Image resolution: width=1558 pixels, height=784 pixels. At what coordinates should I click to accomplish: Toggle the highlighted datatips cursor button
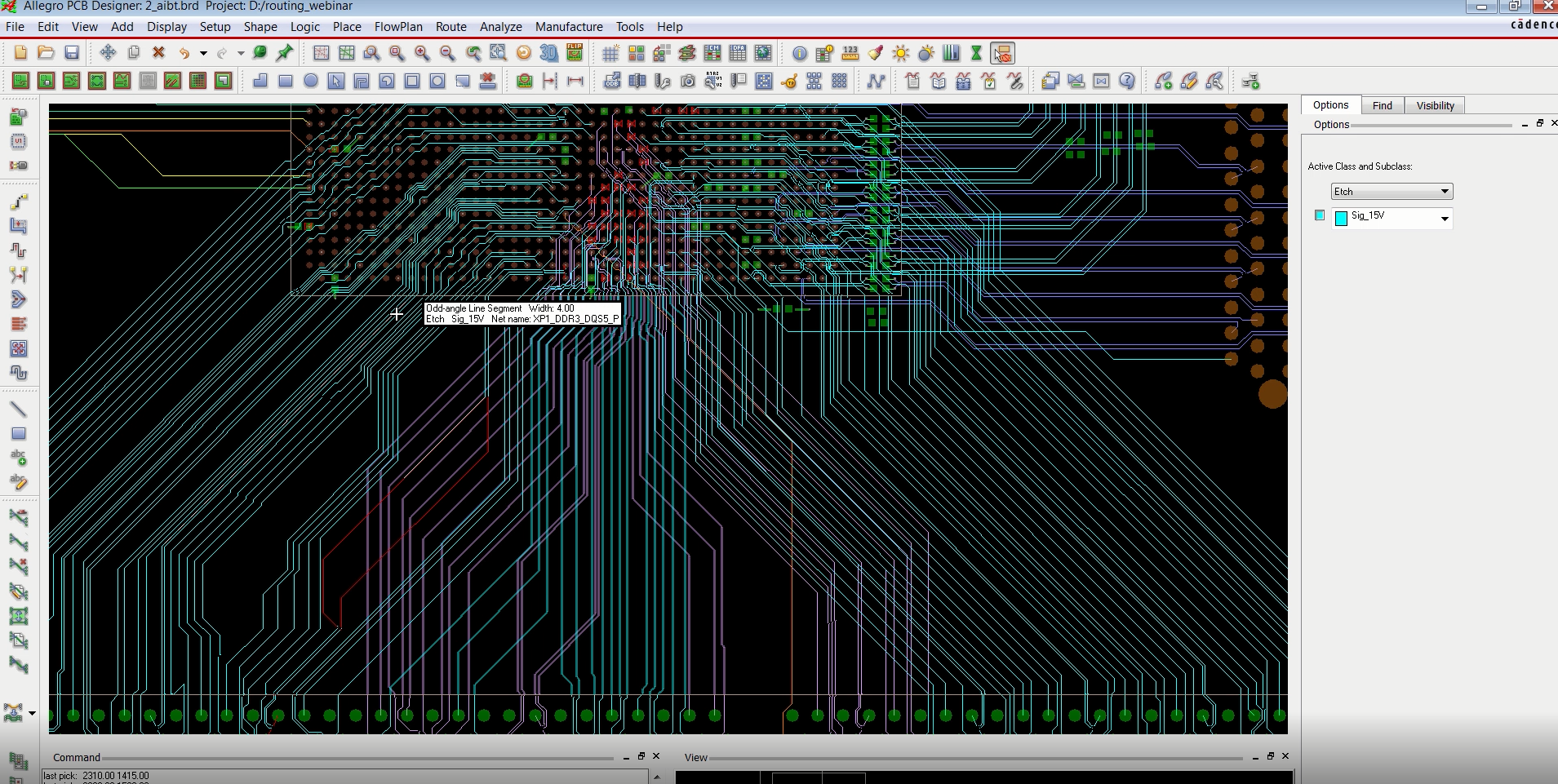point(1002,53)
